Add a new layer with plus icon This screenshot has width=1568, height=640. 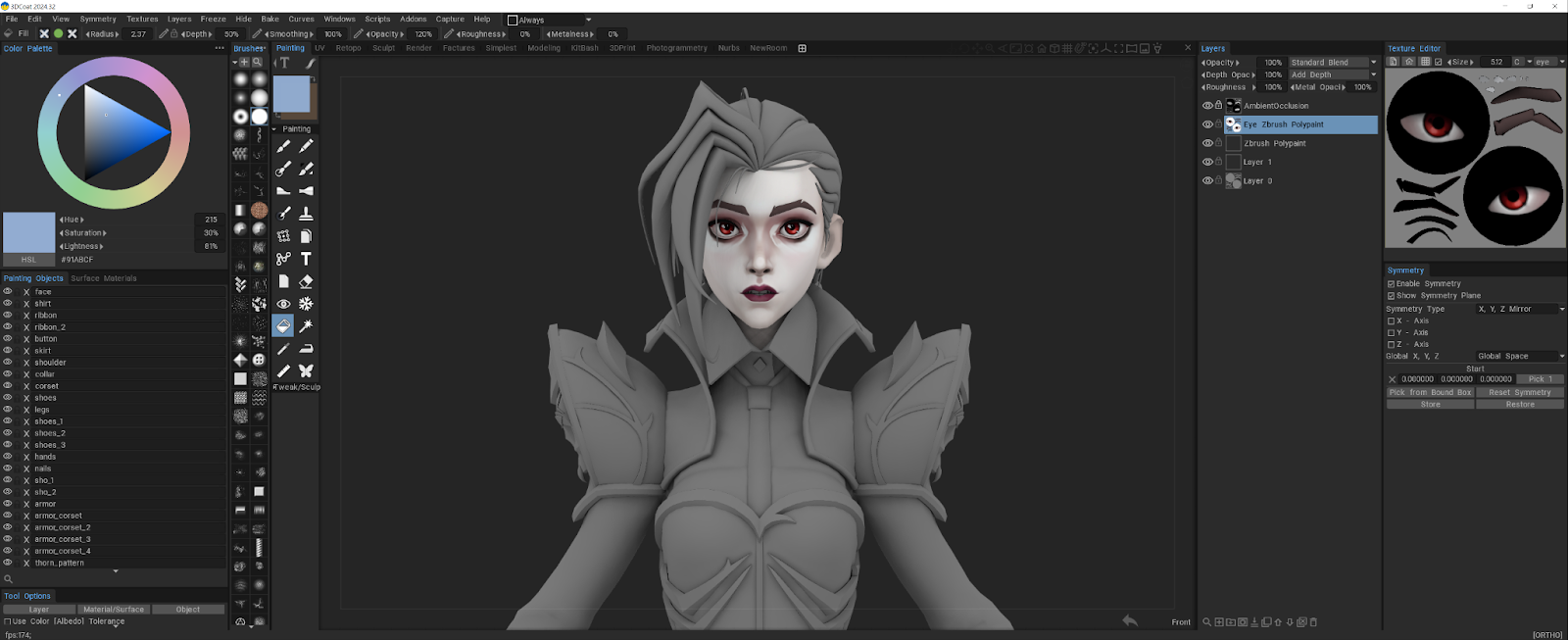click(1219, 622)
